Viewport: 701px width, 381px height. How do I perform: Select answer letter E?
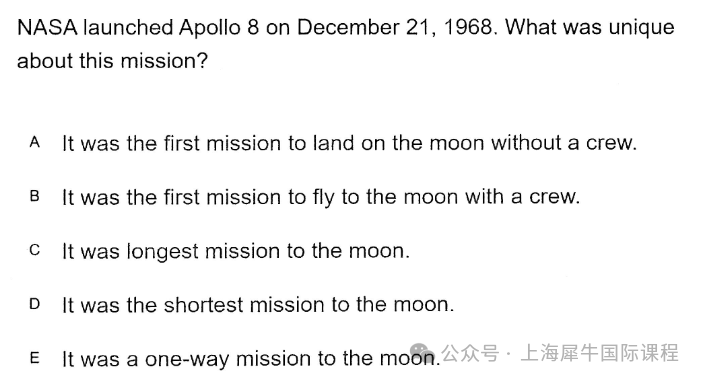pos(34,358)
